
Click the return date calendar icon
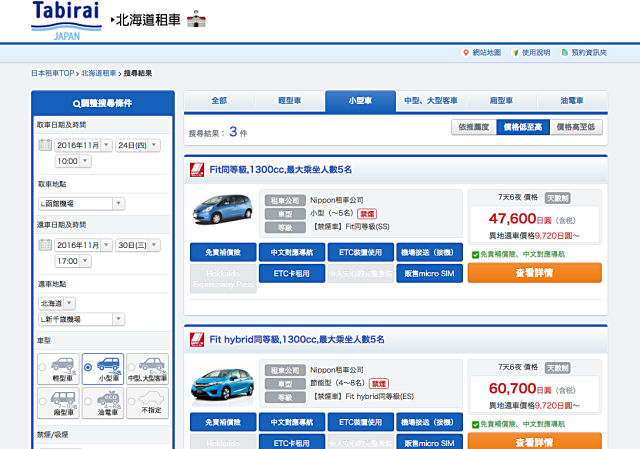click(45, 245)
